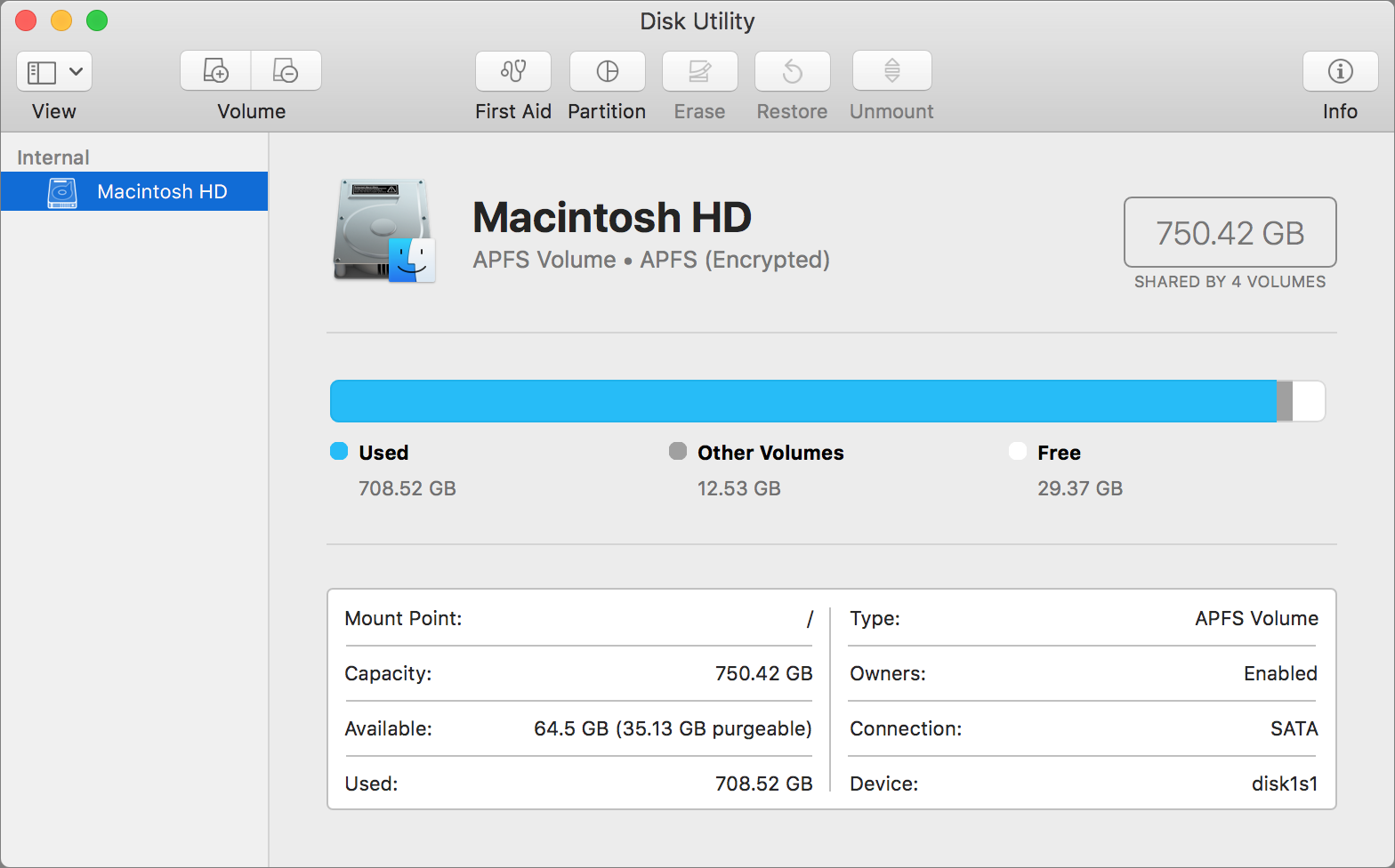
Task: Click the Used 708.52 GB table value
Action: (x=764, y=784)
